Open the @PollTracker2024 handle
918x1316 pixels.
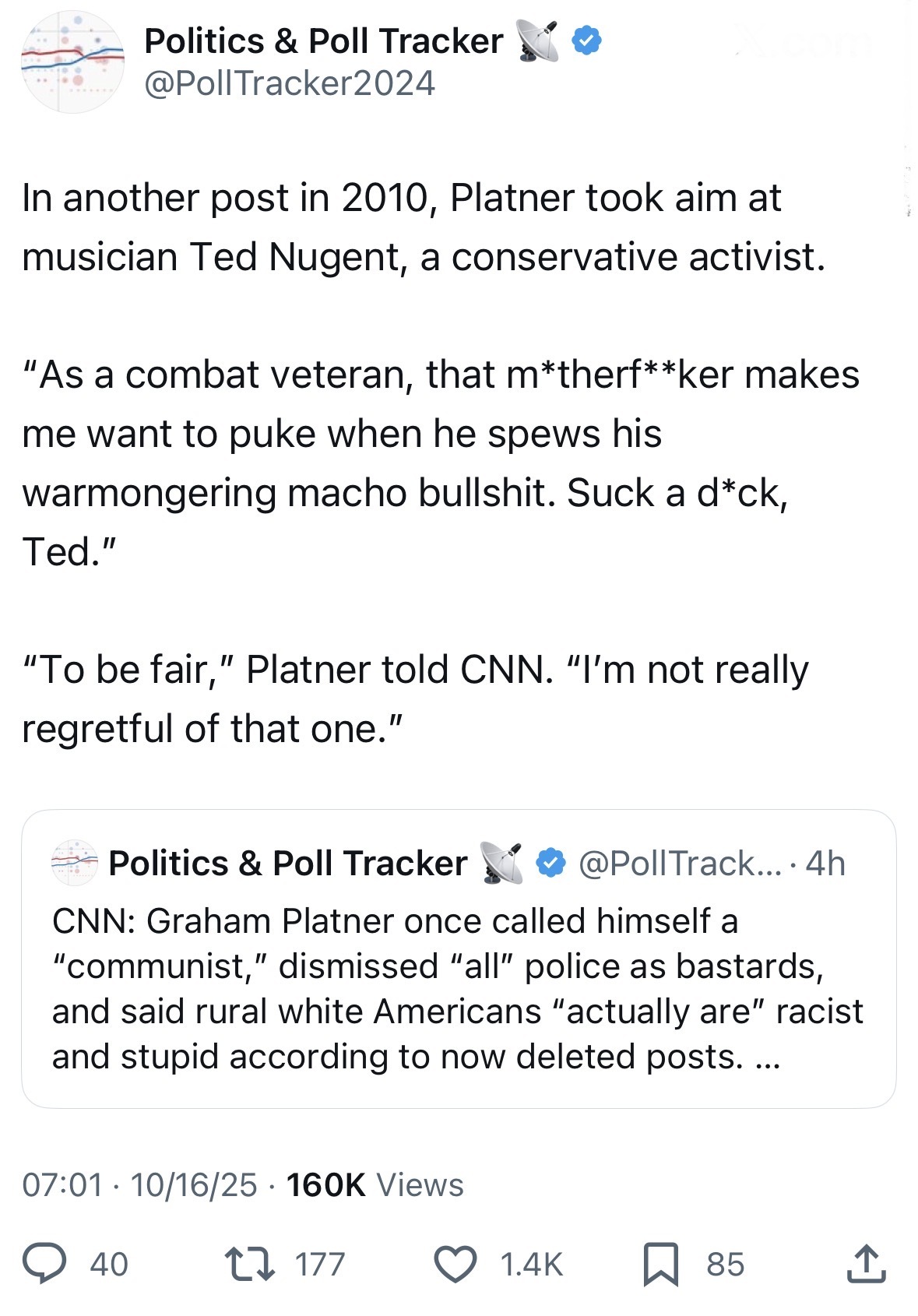[289, 83]
